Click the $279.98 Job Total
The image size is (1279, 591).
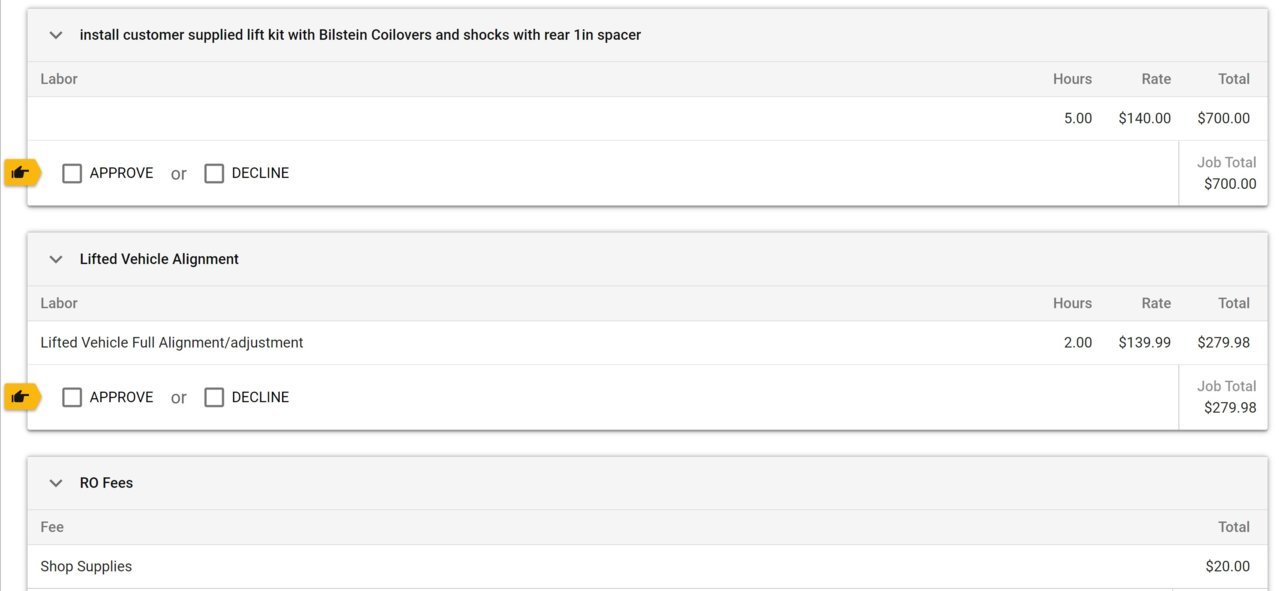pyautogui.click(x=1230, y=408)
